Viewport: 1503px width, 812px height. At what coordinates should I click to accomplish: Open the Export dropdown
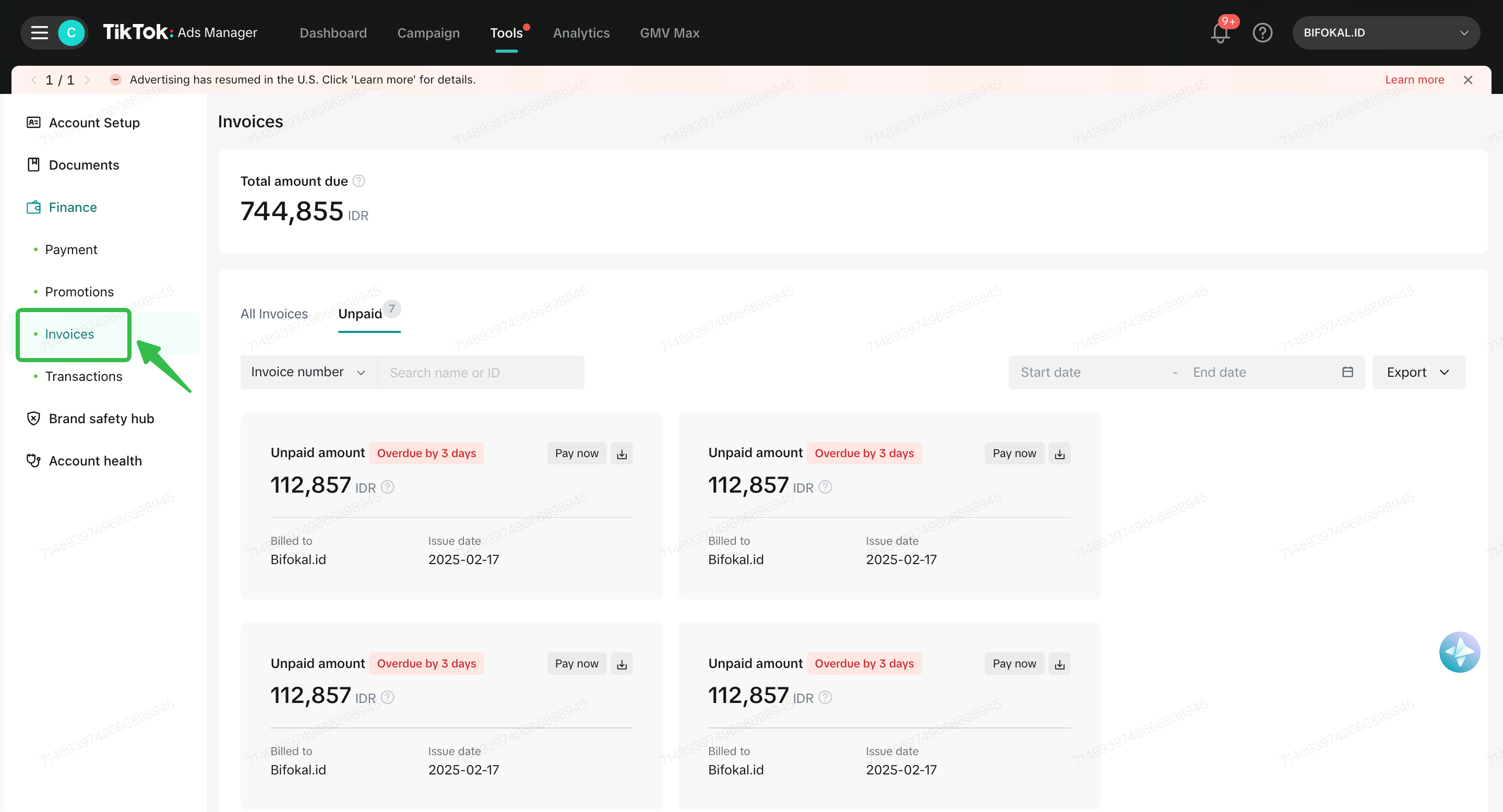coord(1418,372)
